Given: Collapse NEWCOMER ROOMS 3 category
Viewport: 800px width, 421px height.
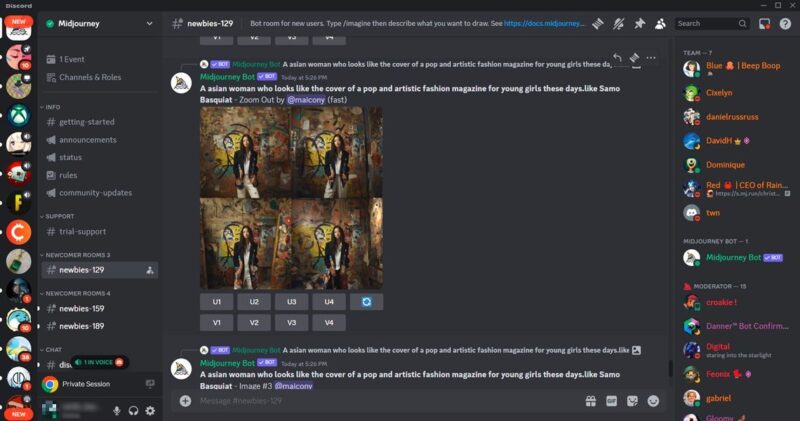Looking at the screenshot, I should [75, 255].
